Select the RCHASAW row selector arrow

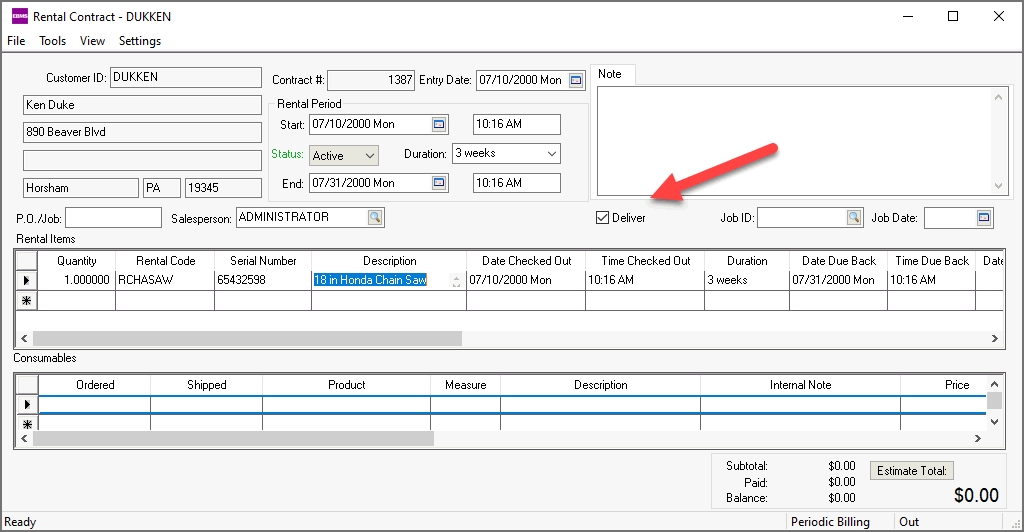(26, 280)
